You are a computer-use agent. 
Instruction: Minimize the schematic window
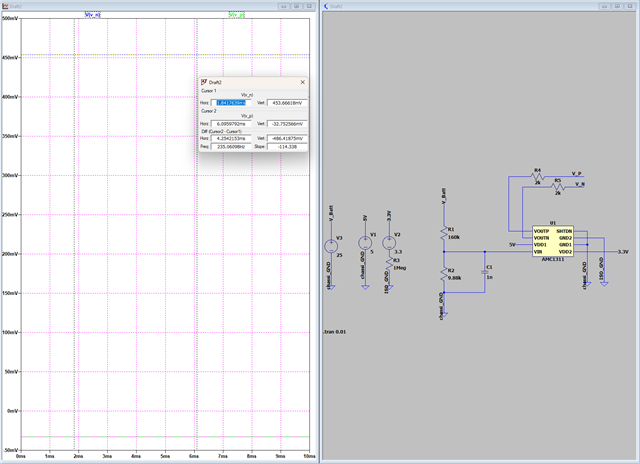tap(604, 6)
